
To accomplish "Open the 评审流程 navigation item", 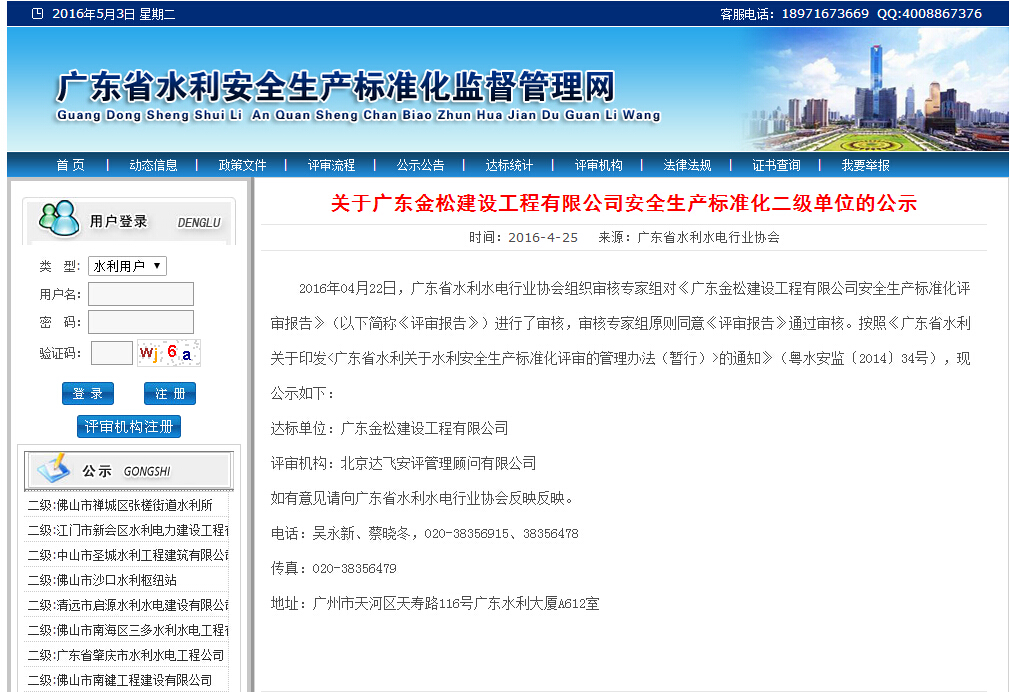I will [331, 165].
